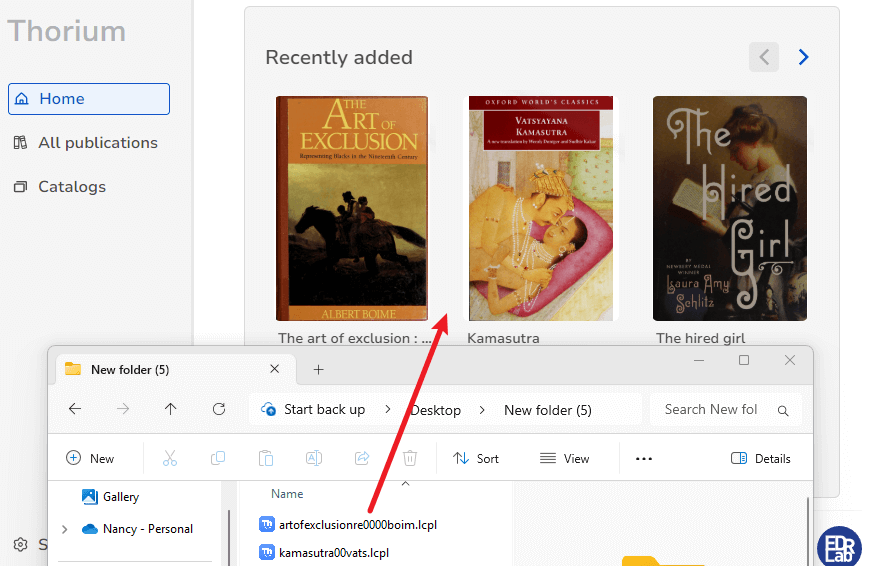The width and height of the screenshot is (879, 566).
Task: Select Nancy - Personal OneDrive
Action: (137, 528)
